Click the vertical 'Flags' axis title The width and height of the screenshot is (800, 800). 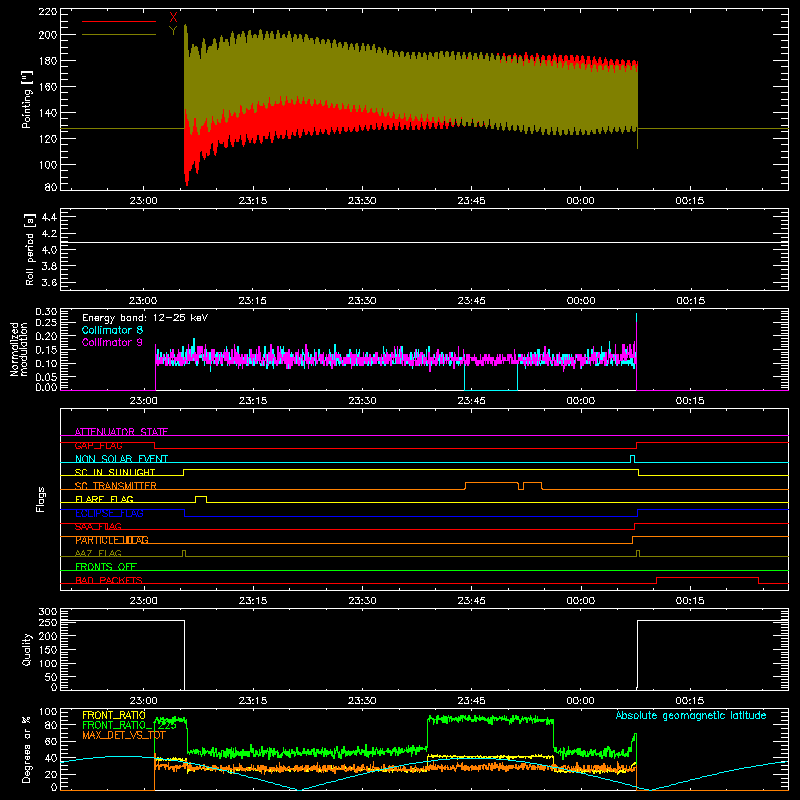[40, 499]
